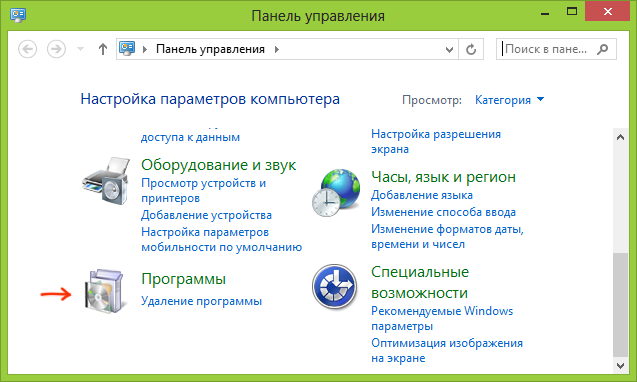This screenshot has width=637, height=382.
Task: Click the доступа к данным link
Action: [x=191, y=137]
